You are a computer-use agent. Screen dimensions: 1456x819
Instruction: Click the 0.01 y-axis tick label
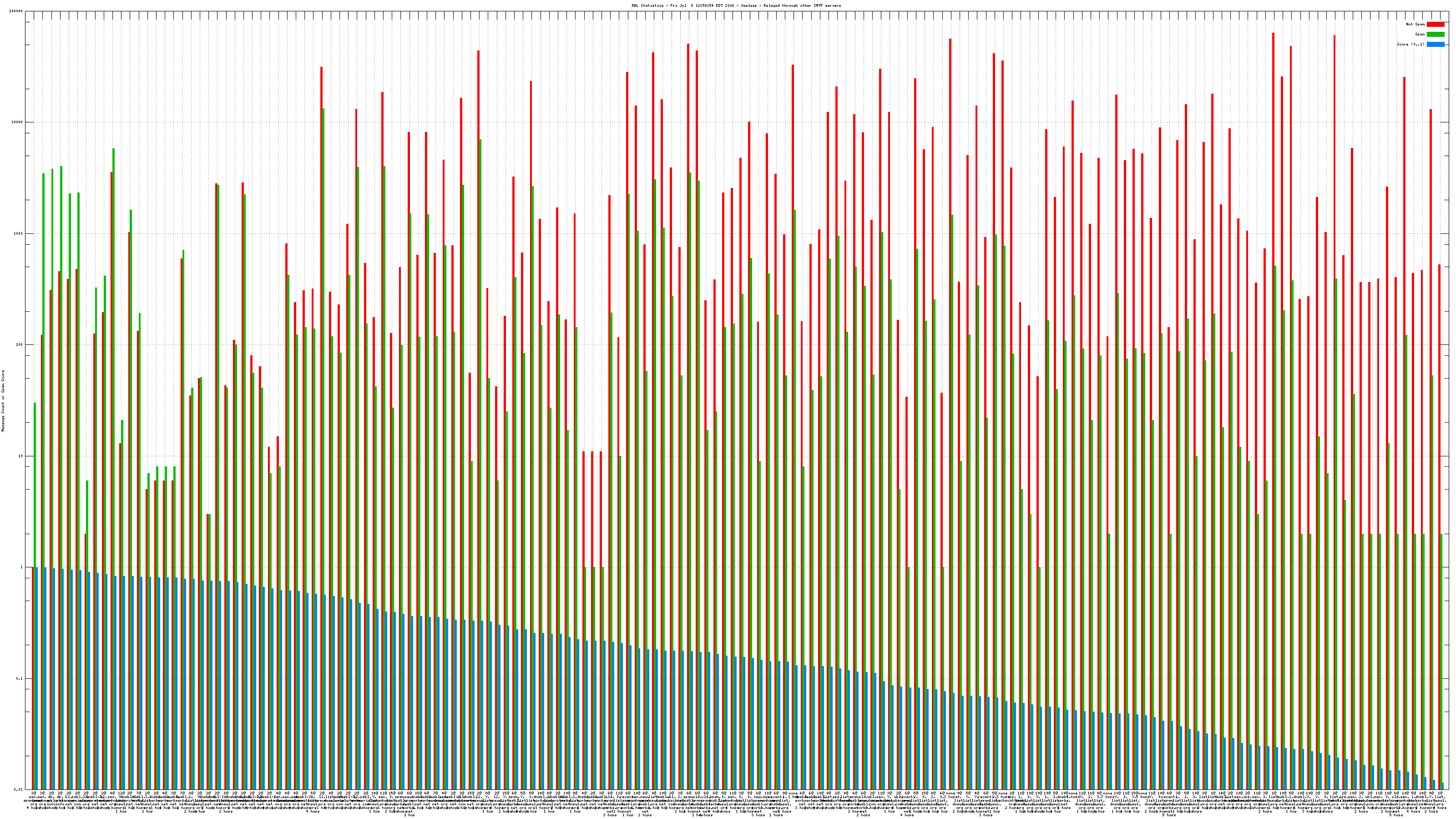tap(19, 789)
